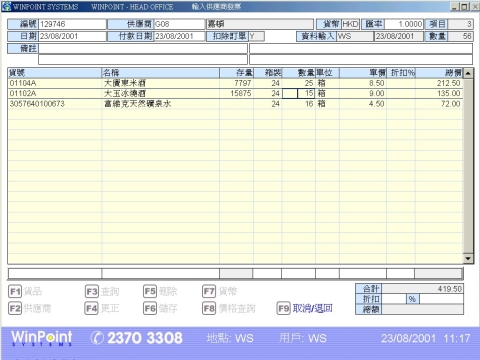Click the scrollbar down arrow in item table
The width and height of the screenshot is (480, 360).
click(x=468, y=258)
